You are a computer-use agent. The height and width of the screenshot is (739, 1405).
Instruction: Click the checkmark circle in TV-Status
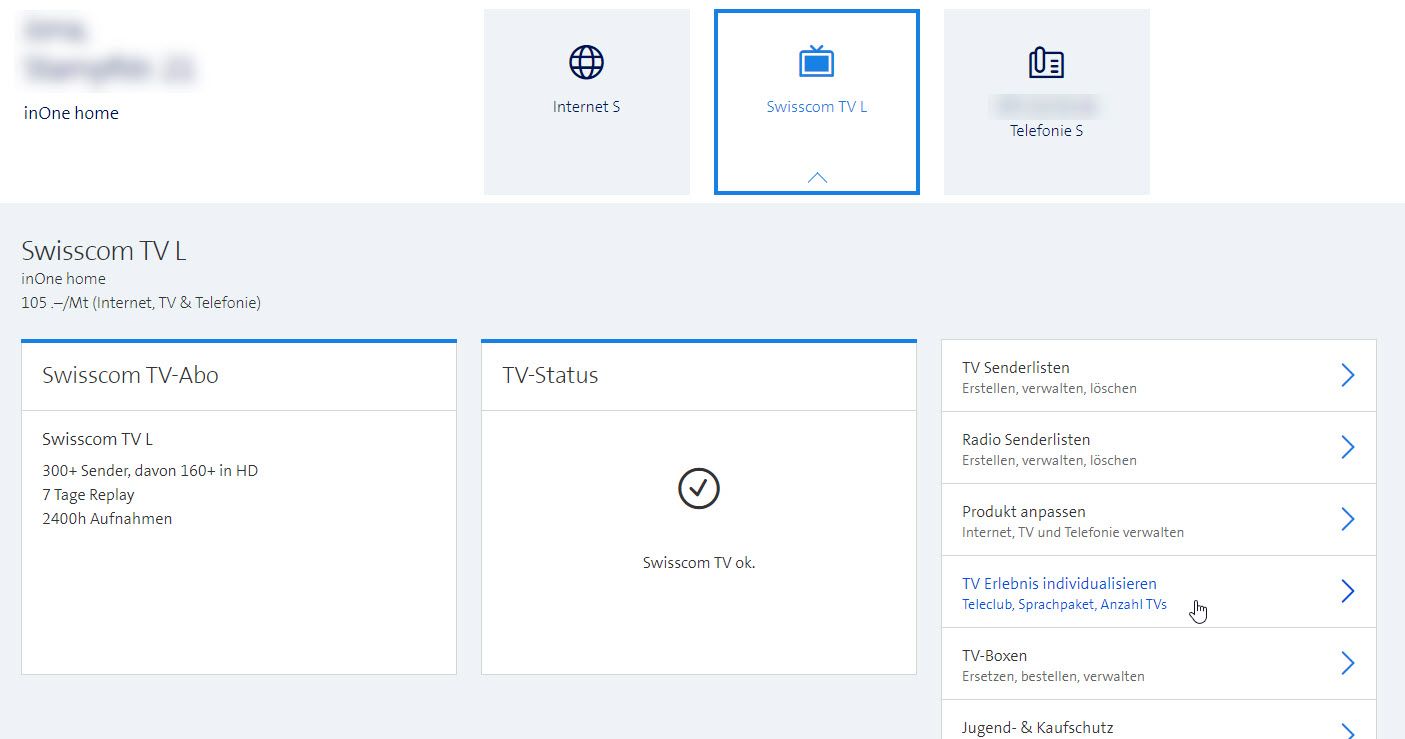pos(699,489)
